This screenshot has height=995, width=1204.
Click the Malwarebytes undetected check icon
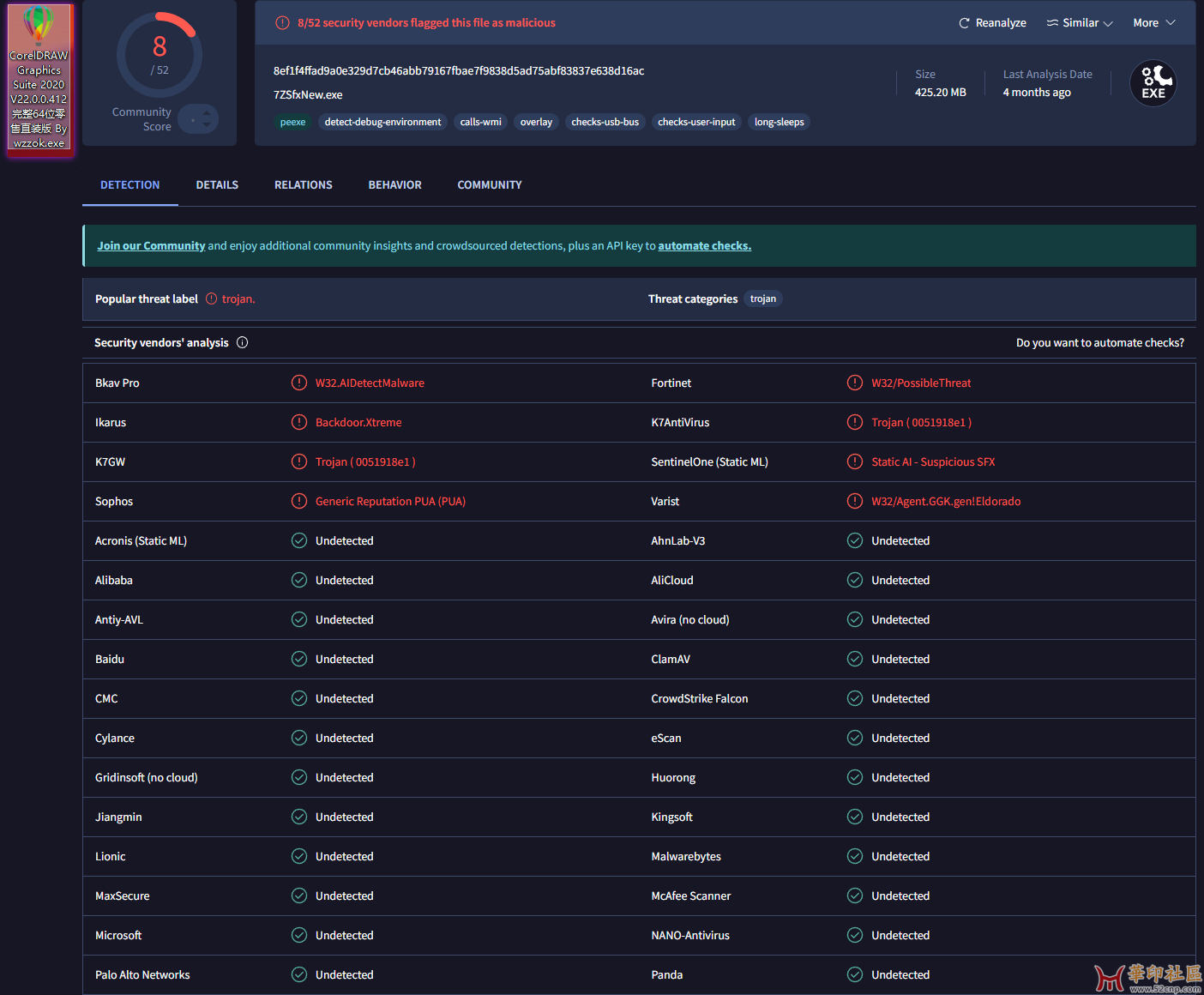[x=855, y=856]
